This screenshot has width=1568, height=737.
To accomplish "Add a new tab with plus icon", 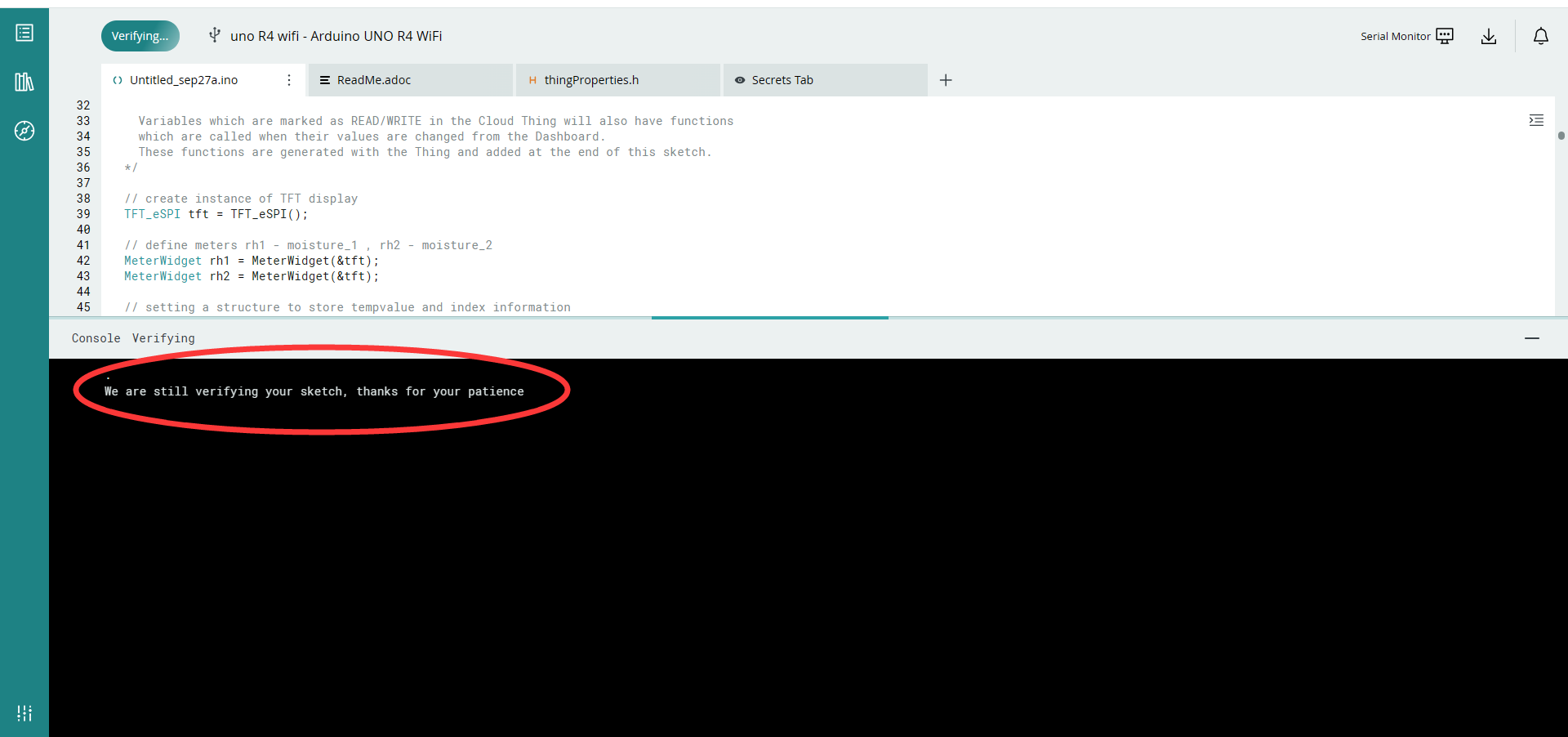I will point(946,80).
